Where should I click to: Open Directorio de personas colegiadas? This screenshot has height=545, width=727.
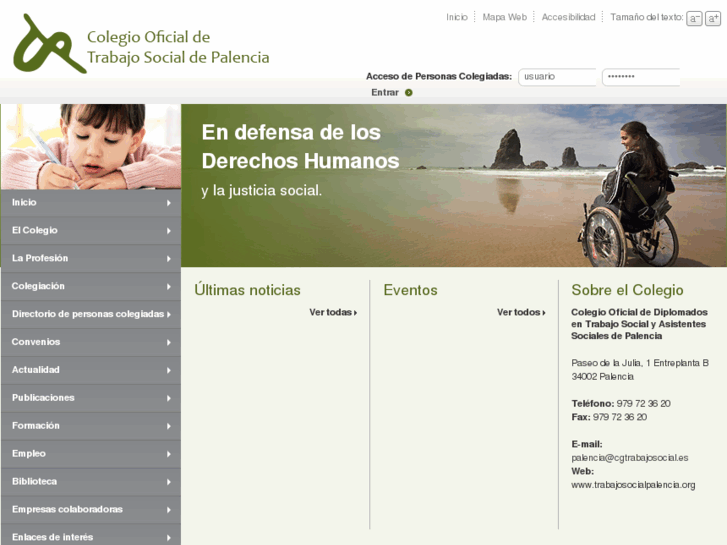pyautogui.click(x=91, y=314)
